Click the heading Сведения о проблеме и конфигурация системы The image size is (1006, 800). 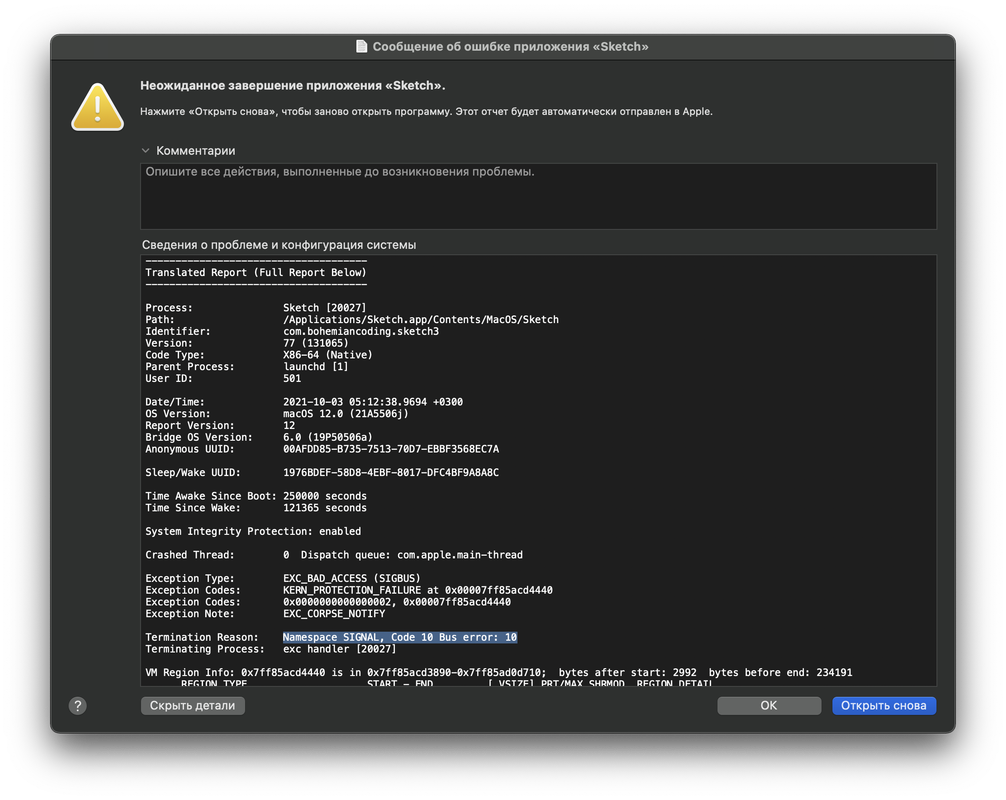[x=279, y=245]
